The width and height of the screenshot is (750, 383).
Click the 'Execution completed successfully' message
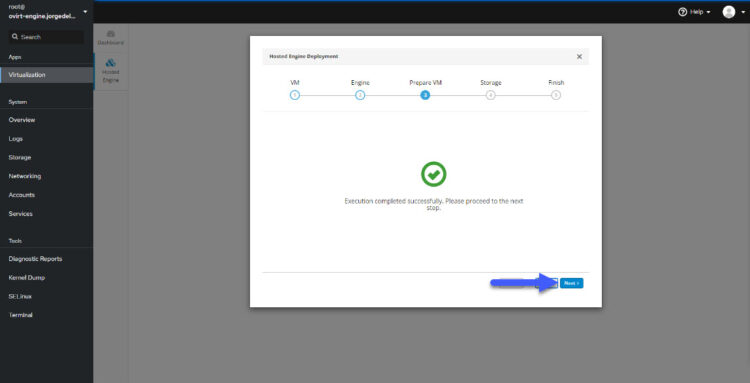(x=433, y=205)
